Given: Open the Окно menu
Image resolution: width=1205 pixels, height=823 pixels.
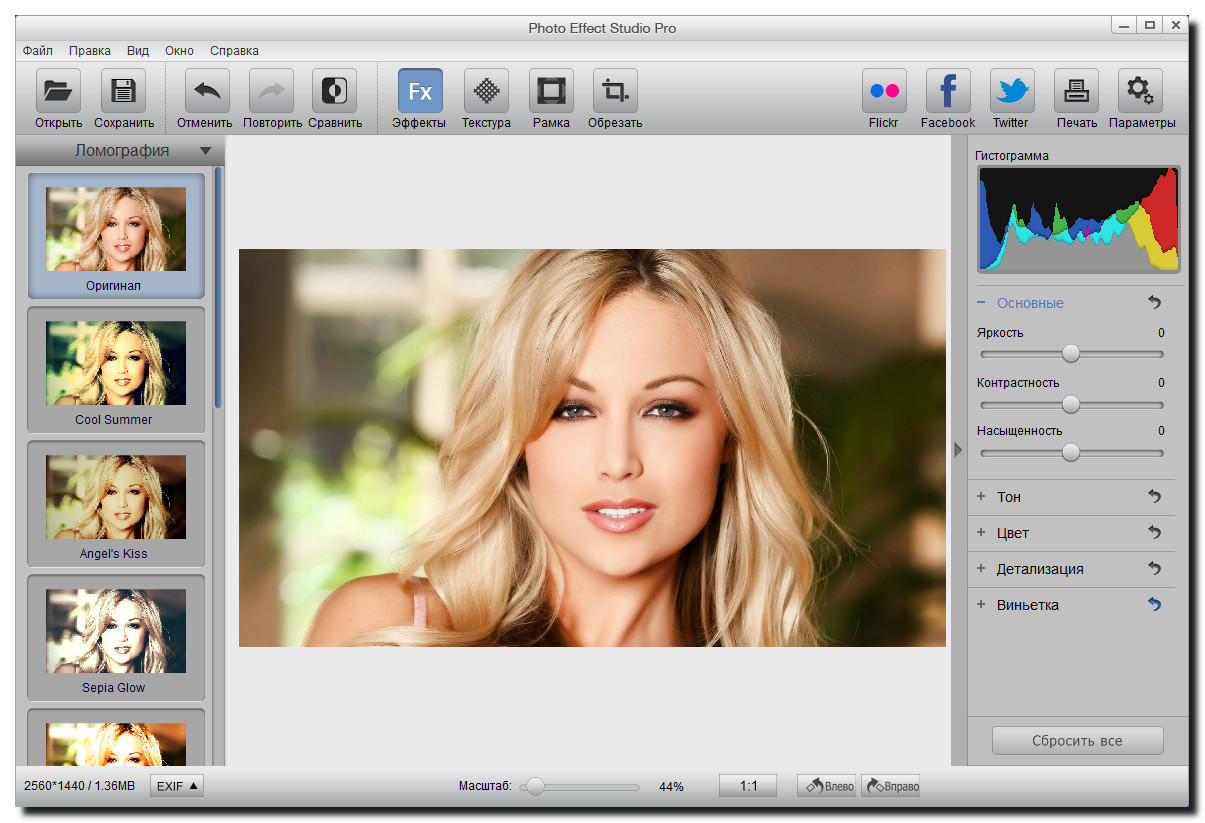Looking at the screenshot, I should [x=180, y=51].
